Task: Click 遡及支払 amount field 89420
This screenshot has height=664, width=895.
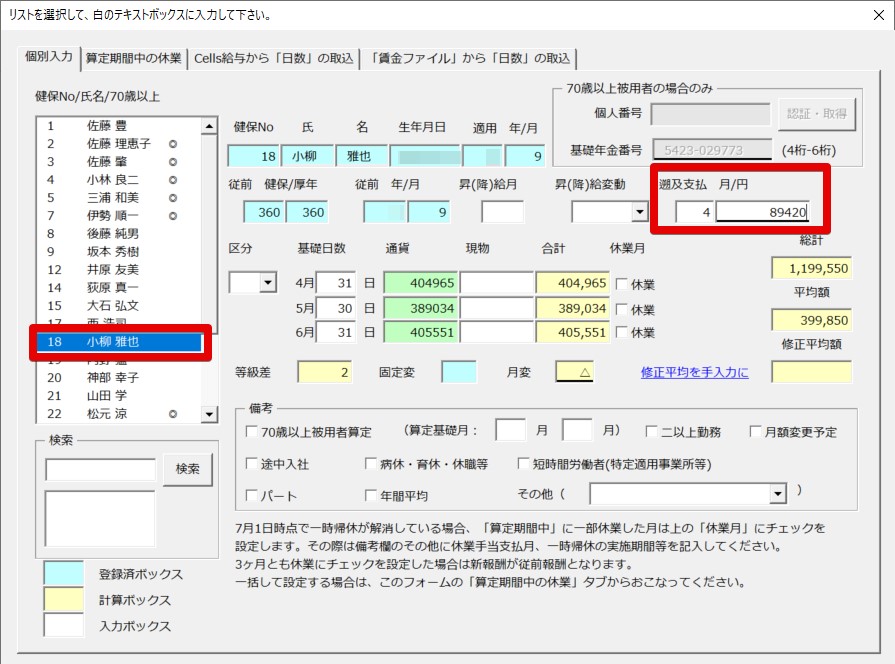Action: [762, 212]
